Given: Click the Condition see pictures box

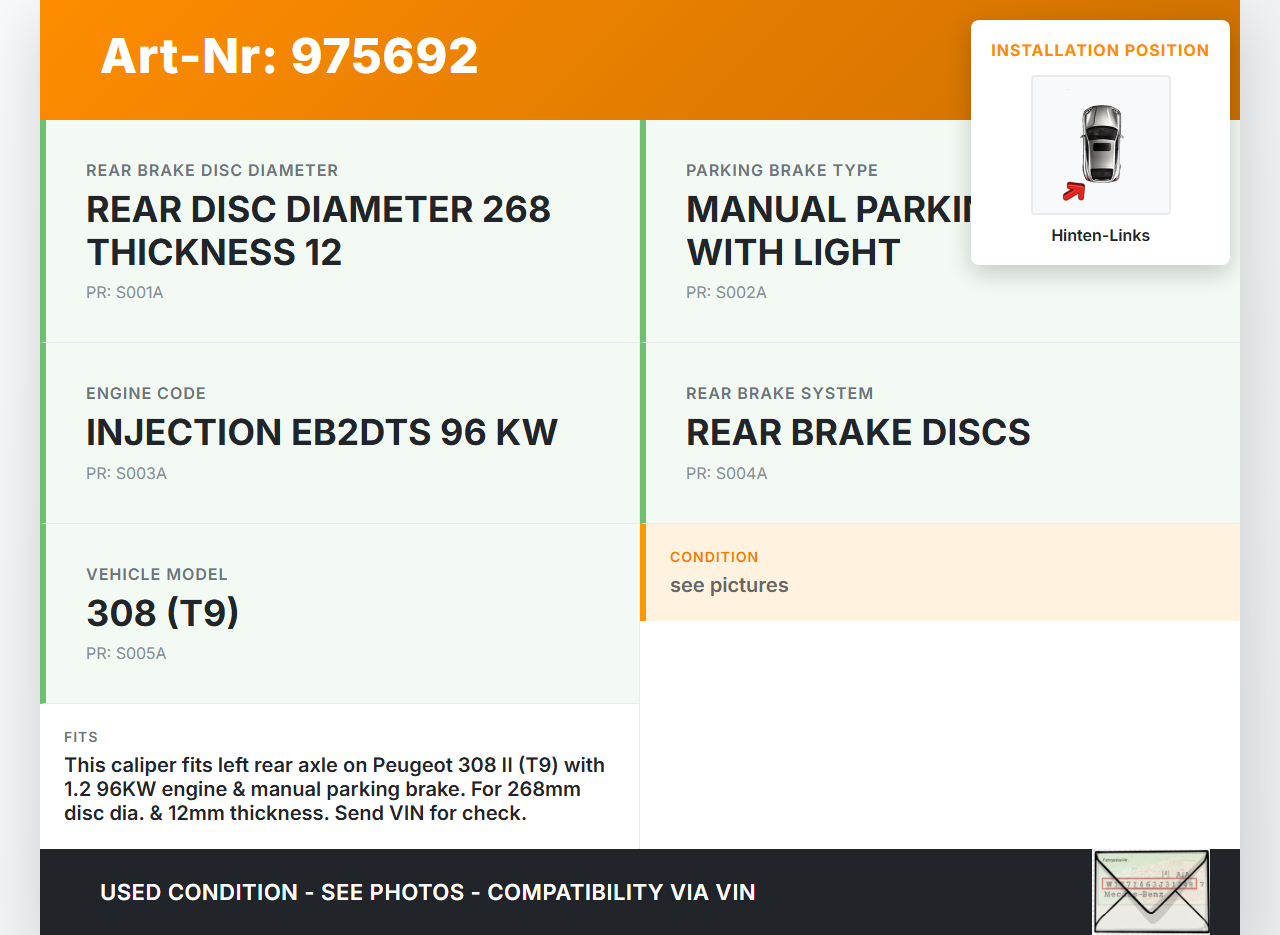Looking at the screenshot, I should pyautogui.click(x=940, y=572).
